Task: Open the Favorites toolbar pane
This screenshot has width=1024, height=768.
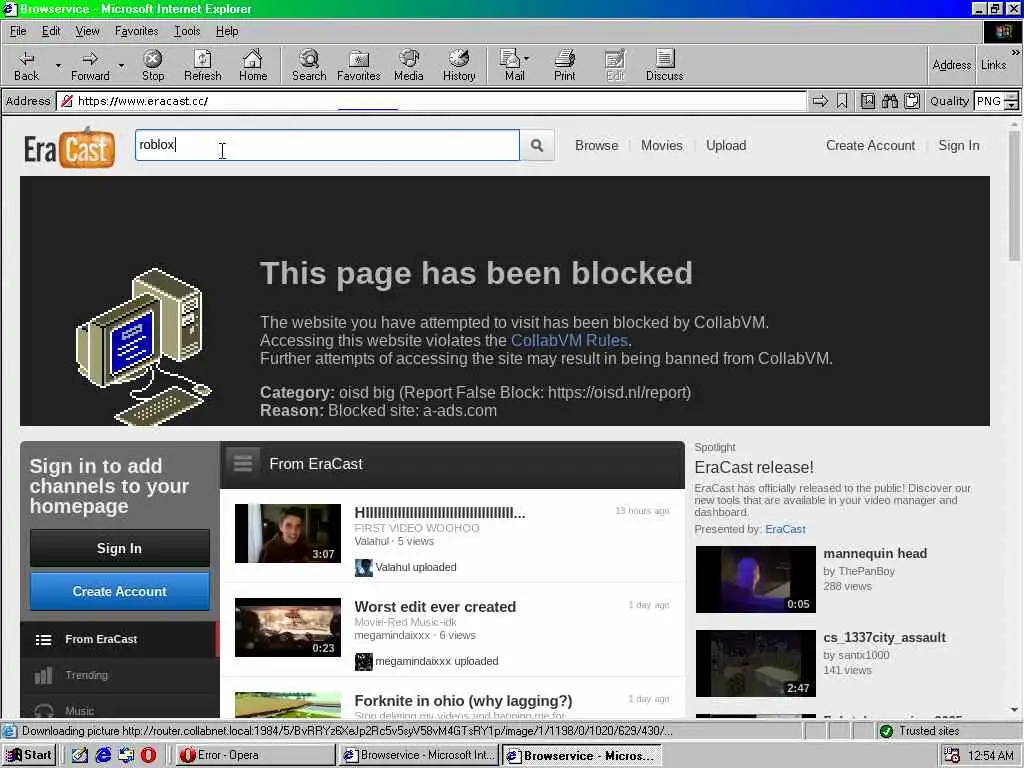Action: coord(359,65)
